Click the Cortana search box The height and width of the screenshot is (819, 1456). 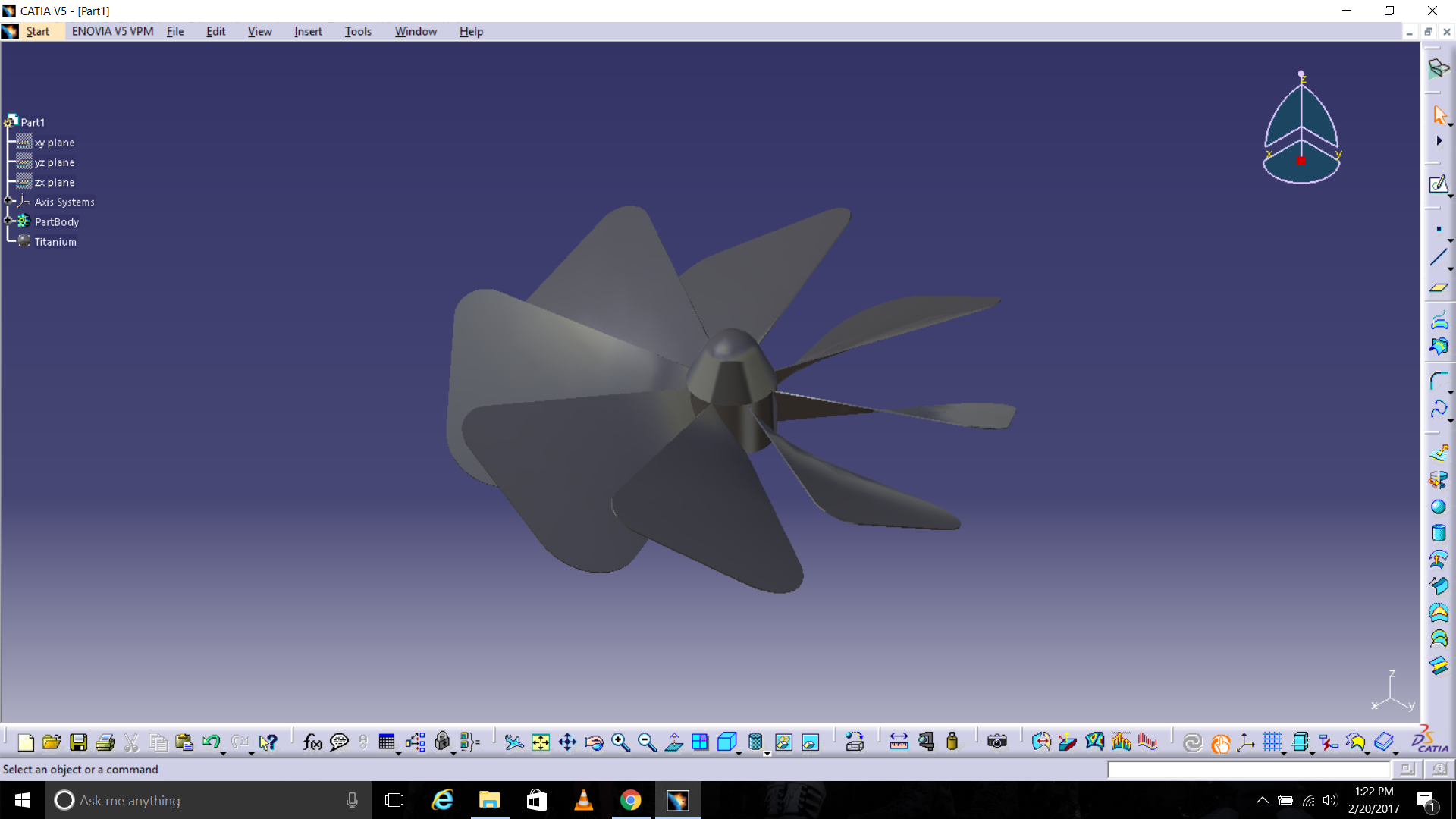coord(209,800)
